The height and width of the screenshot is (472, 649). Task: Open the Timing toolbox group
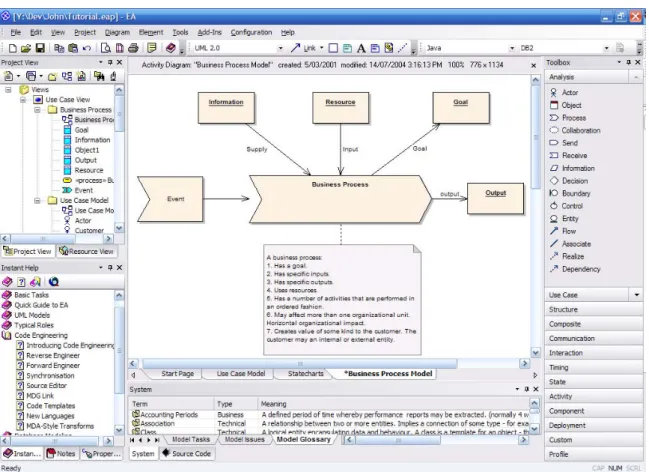coord(594,368)
